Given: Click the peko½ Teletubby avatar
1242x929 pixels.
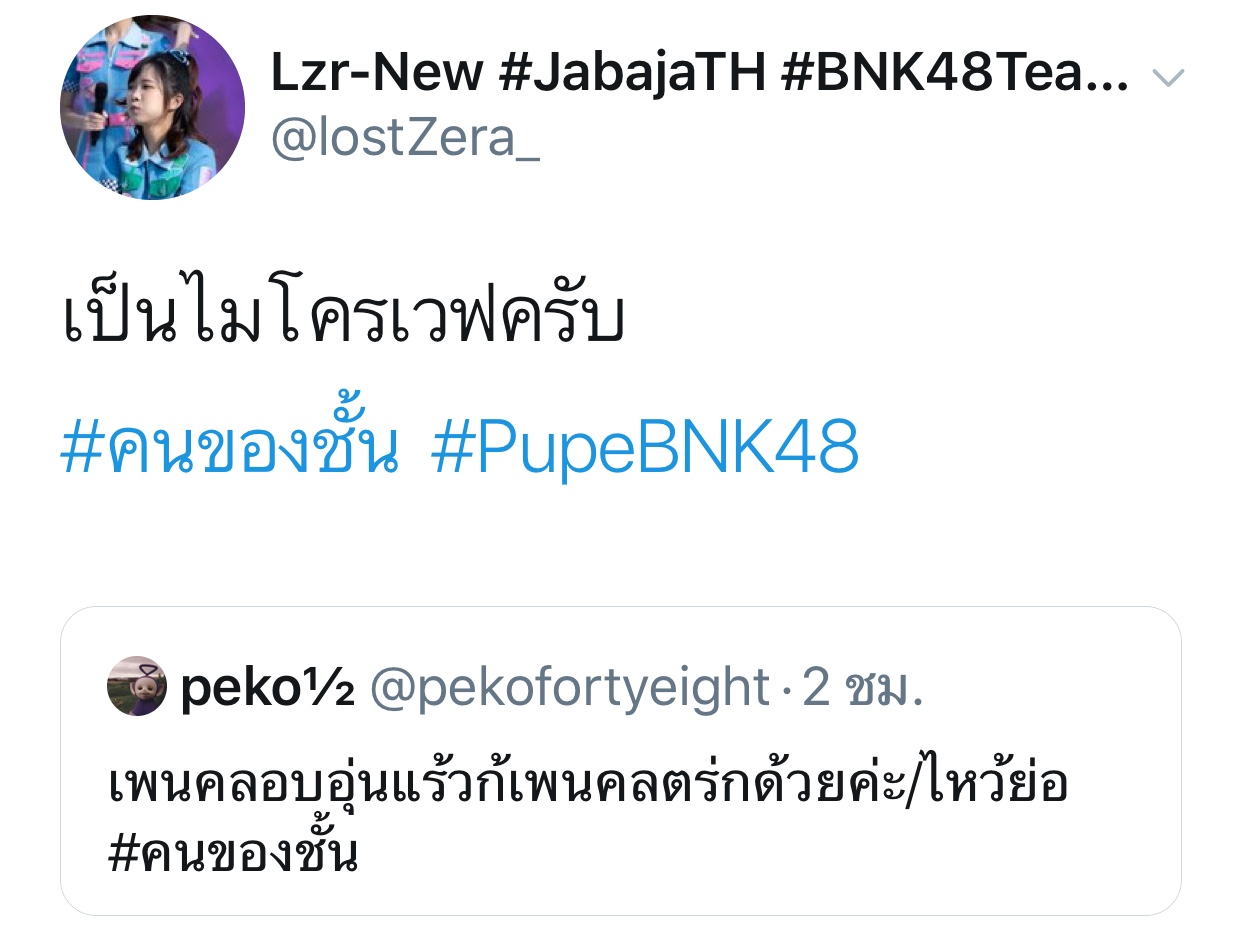Looking at the screenshot, I should tap(136, 687).
